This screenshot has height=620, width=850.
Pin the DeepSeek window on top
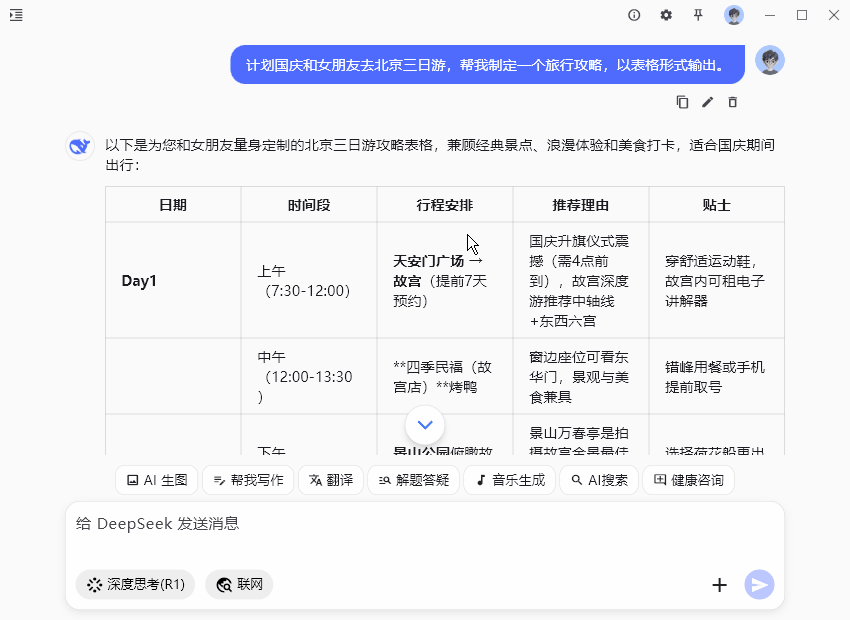697,15
